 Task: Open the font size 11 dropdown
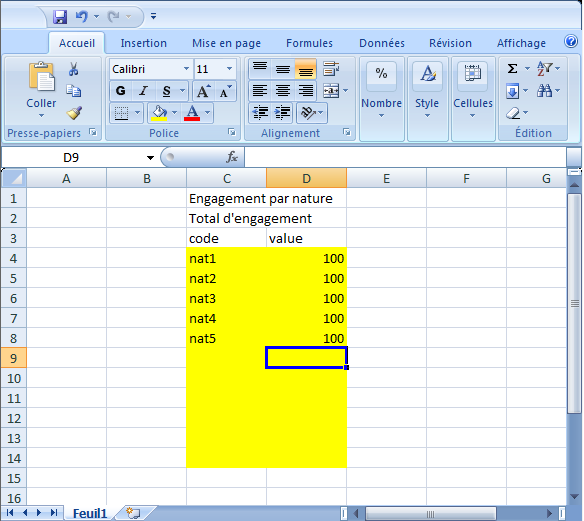(x=229, y=69)
